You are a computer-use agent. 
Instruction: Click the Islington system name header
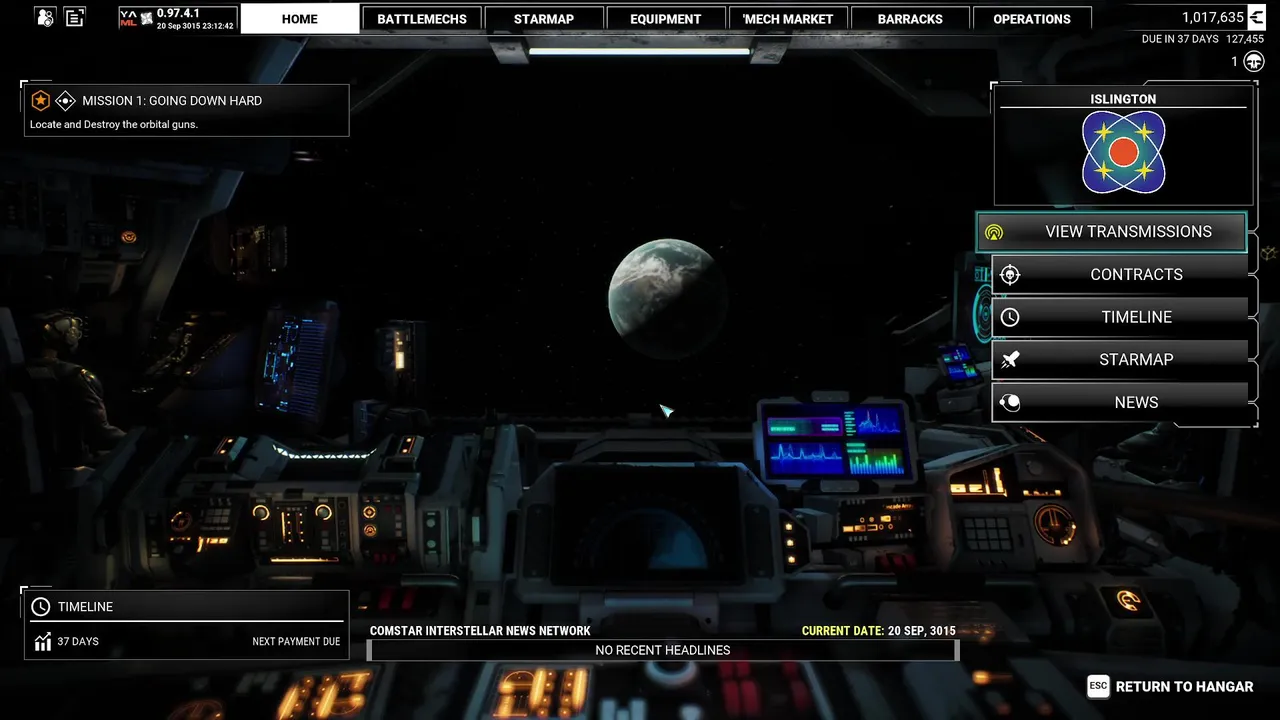(x=1123, y=99)
